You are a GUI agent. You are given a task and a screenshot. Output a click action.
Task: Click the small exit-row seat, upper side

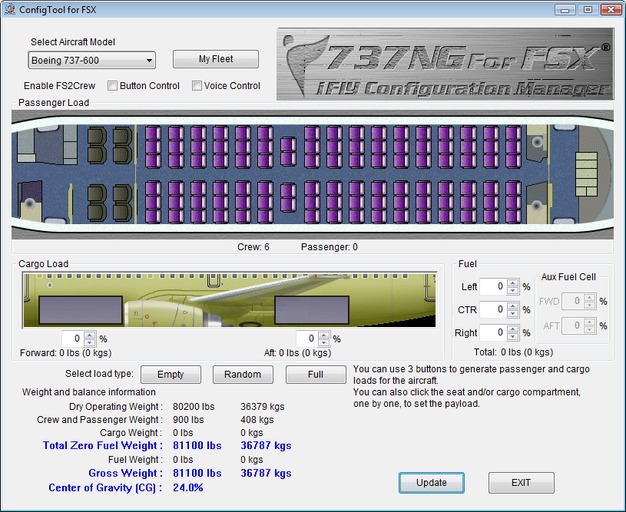(288, 151)
